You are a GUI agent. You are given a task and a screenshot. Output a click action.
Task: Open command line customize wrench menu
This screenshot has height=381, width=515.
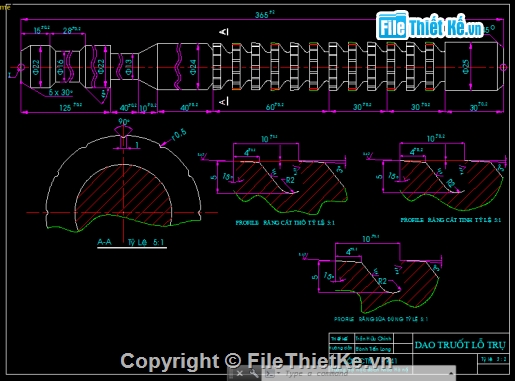[x=254, y=374]
